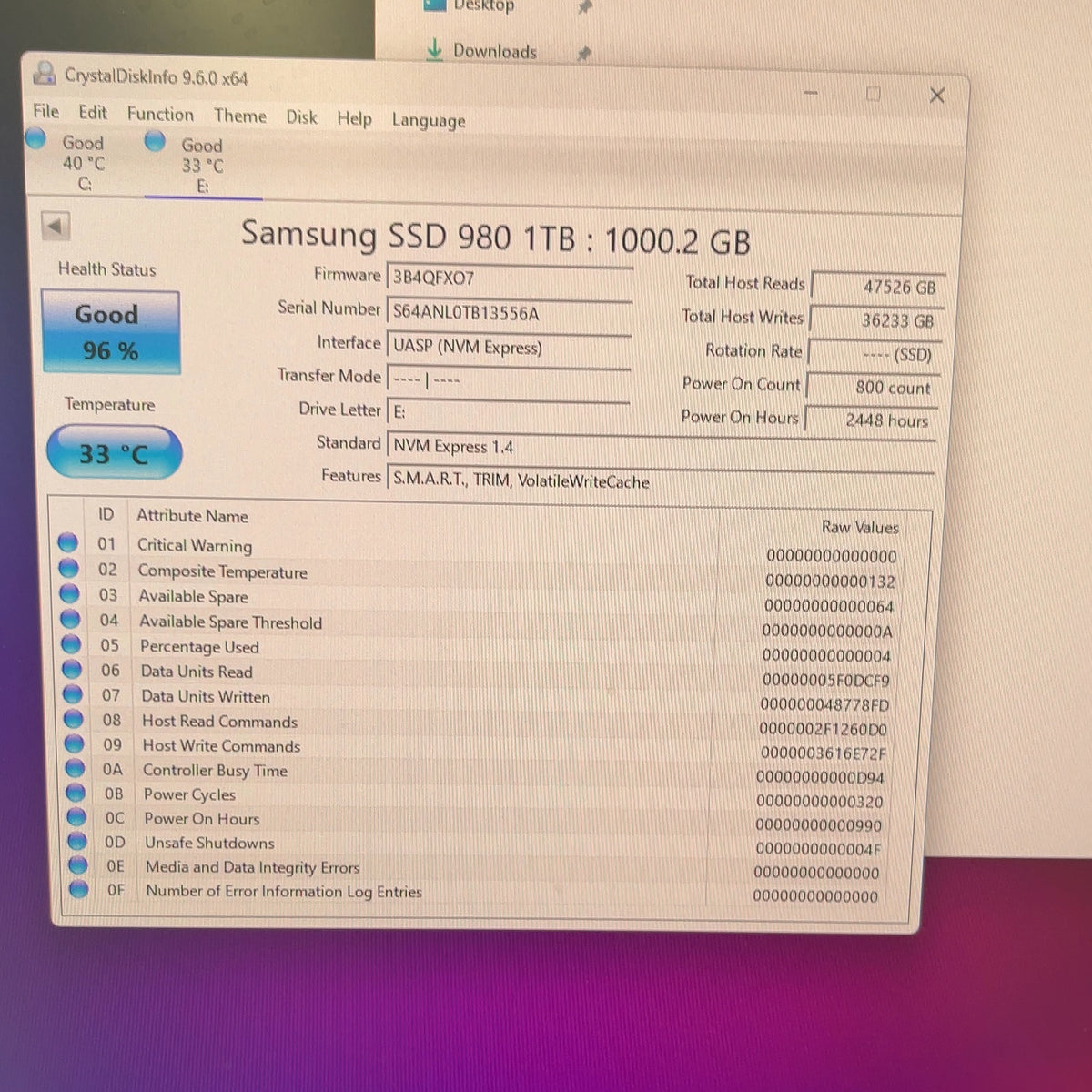Click the Interface UASP (NVM Express) field
Screen dimensions: 1092x1092
[x=509, y=347]
